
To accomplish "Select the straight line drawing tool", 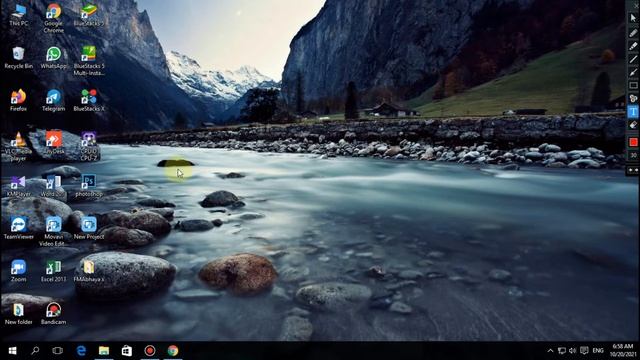I will pos(633,59).
